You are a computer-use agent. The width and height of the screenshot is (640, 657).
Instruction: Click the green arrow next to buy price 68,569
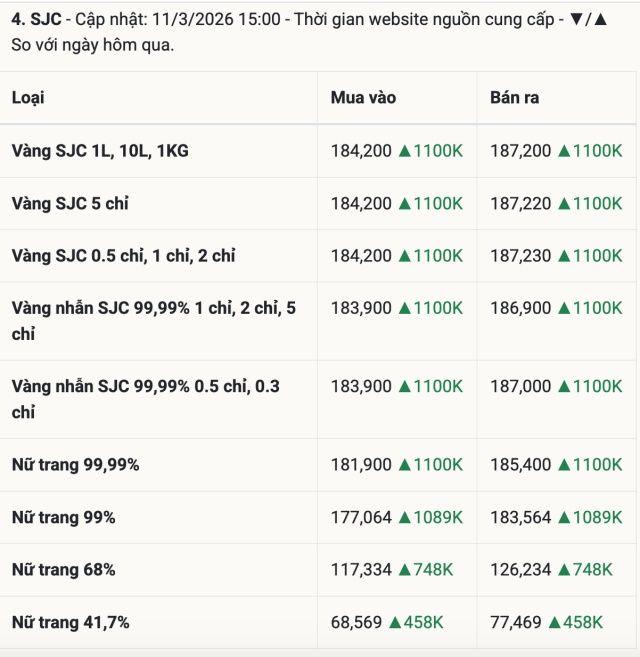(x=395, y=622)
